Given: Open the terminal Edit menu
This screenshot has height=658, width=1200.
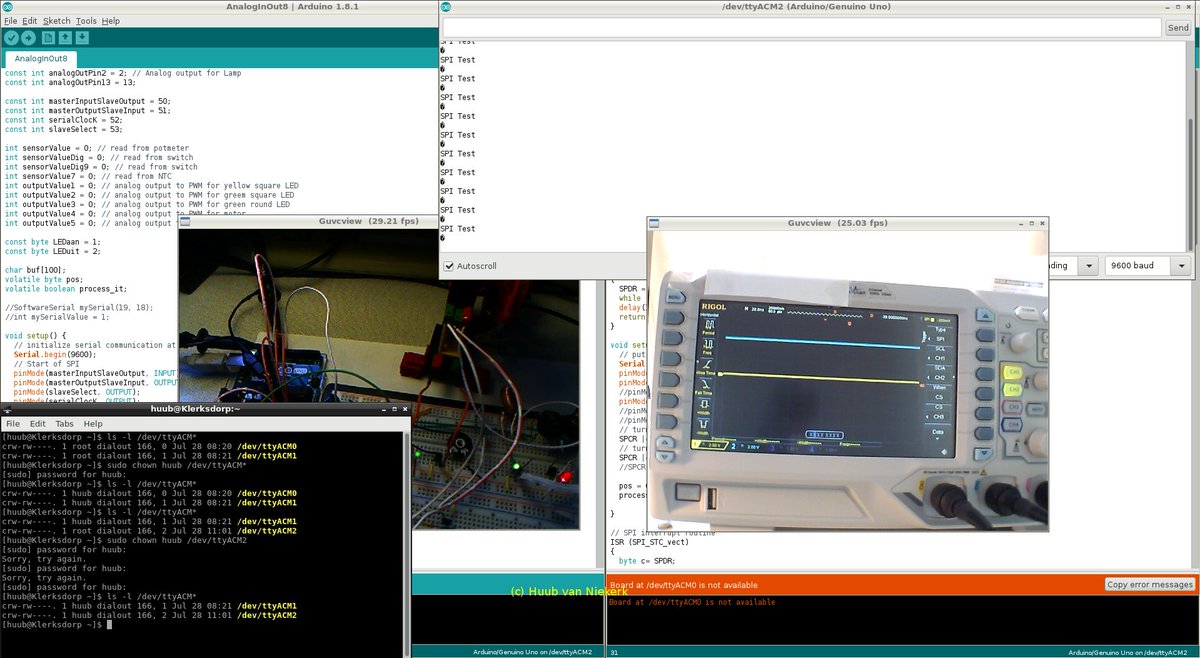Looking at the screenshot, I should [38, 424].
